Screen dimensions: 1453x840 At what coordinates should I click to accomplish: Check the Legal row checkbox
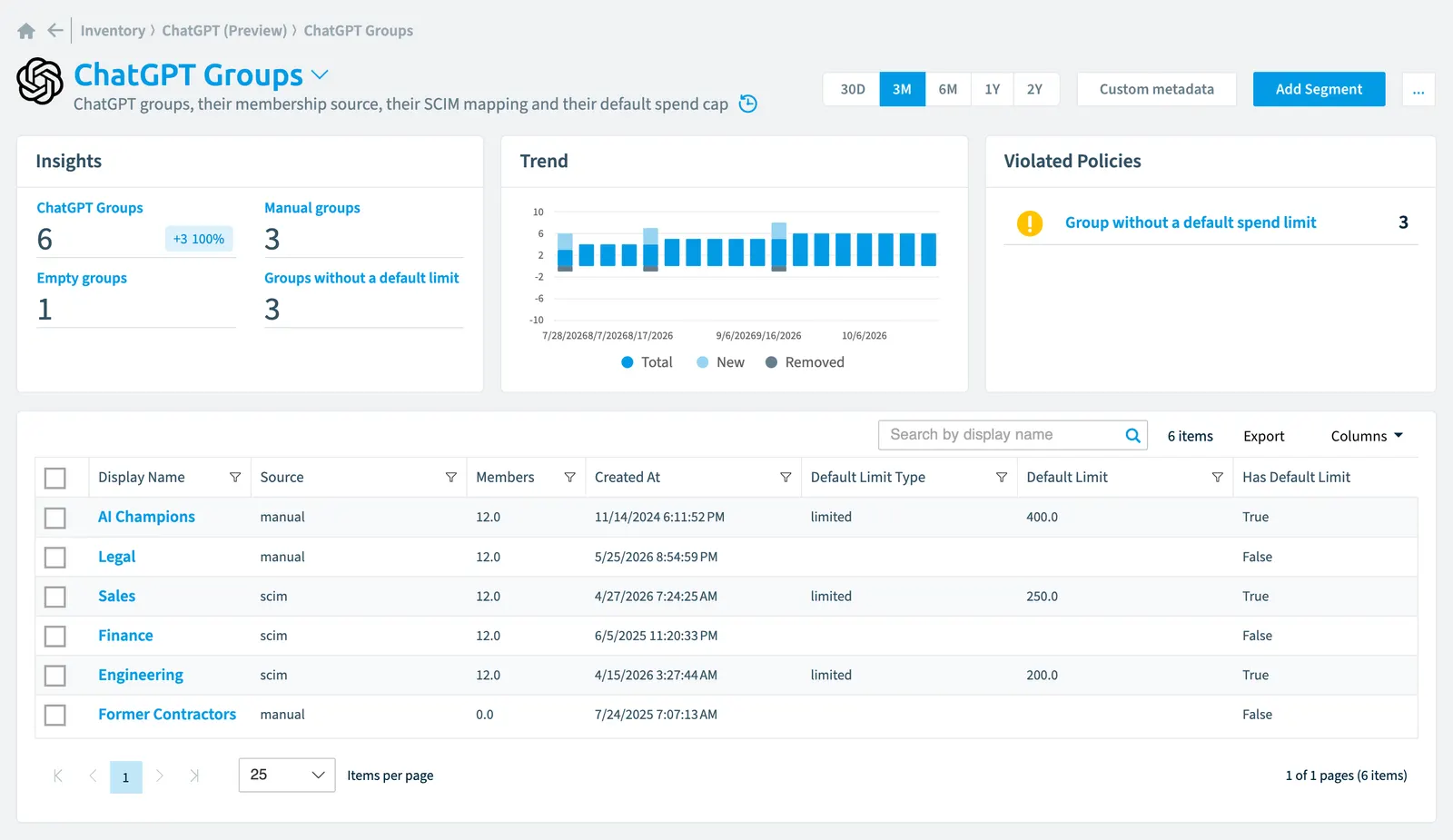coord(55,557)
